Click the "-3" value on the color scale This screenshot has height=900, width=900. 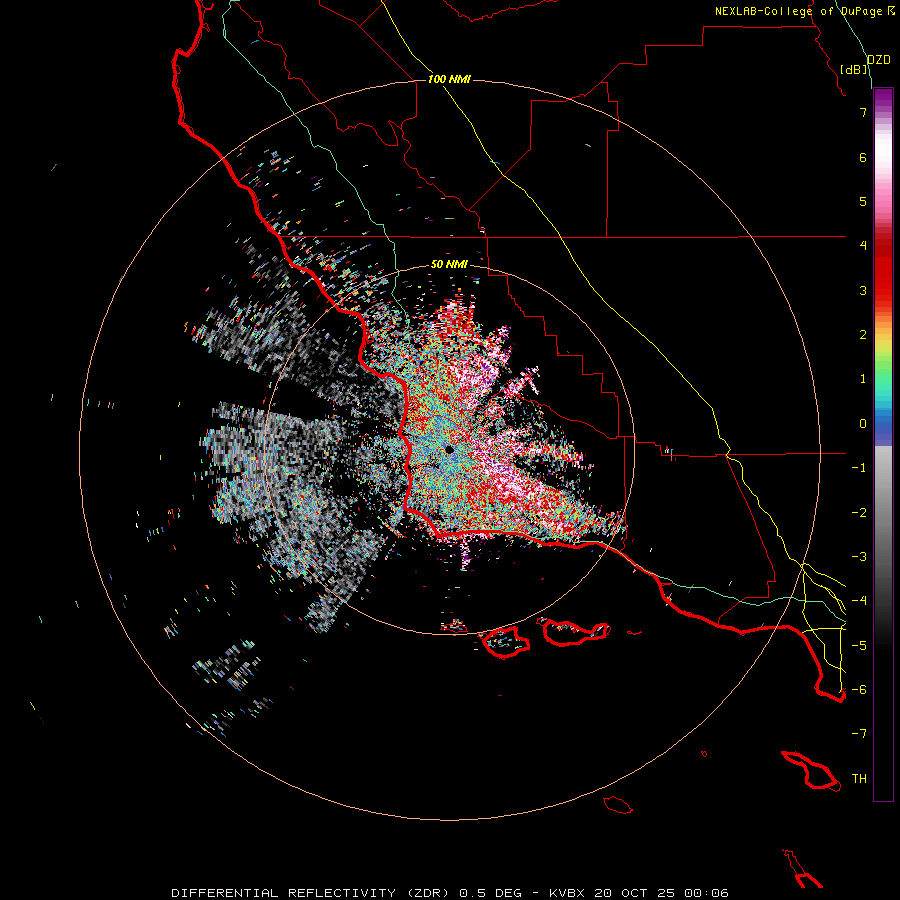(x=859, y=557)
